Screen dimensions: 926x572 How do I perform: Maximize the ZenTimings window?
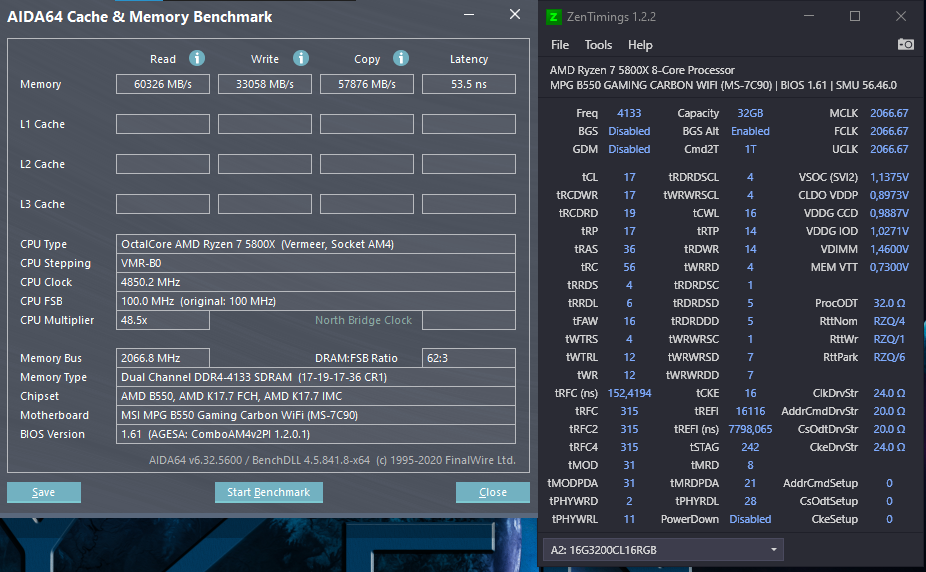click(855, 16)
